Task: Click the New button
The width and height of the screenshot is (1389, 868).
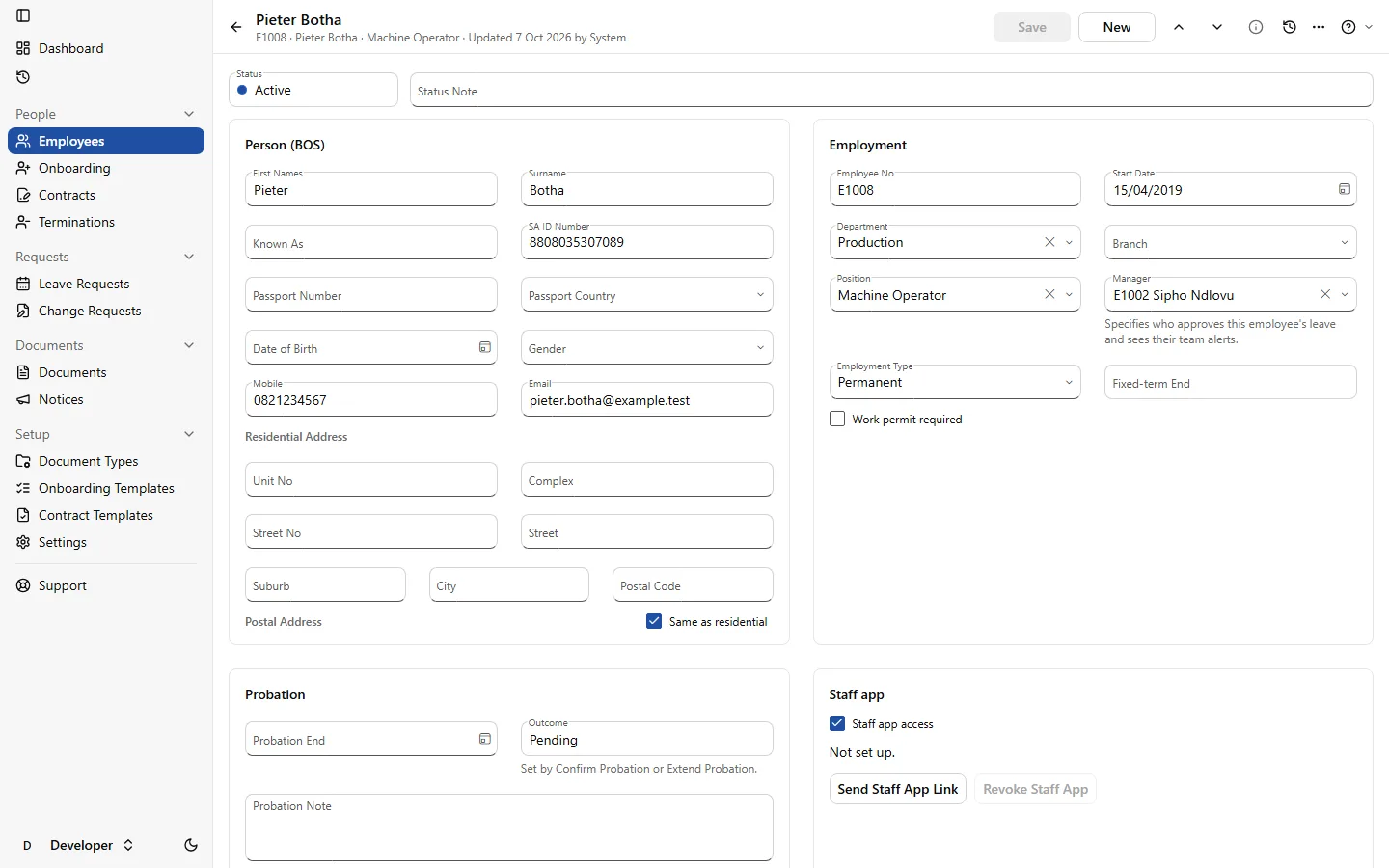Action: coord(1117,27)
